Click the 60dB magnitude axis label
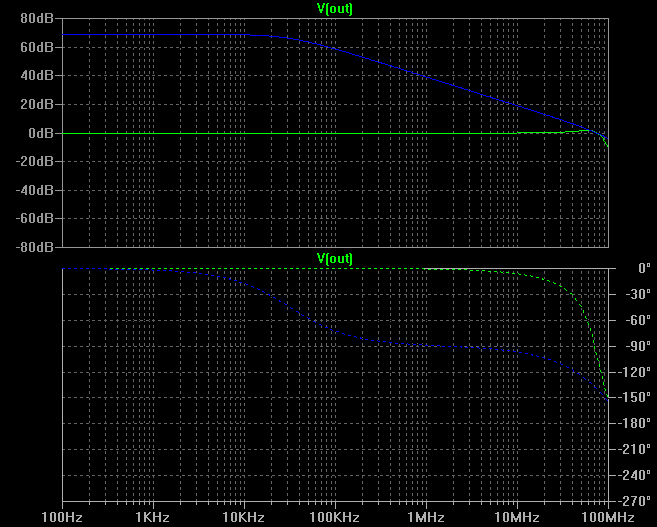Screen dimensions: 657x527 coord(37,47)
